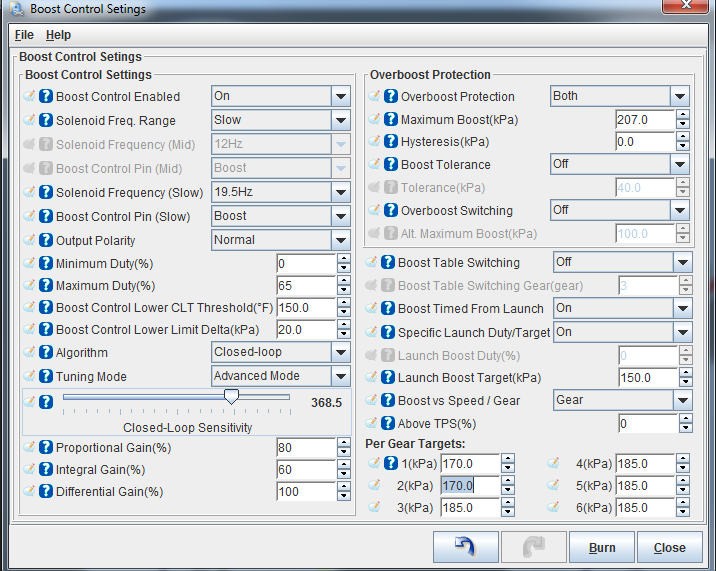
Task: Click help icon for Output Polarity
Action: click(46, 240)
